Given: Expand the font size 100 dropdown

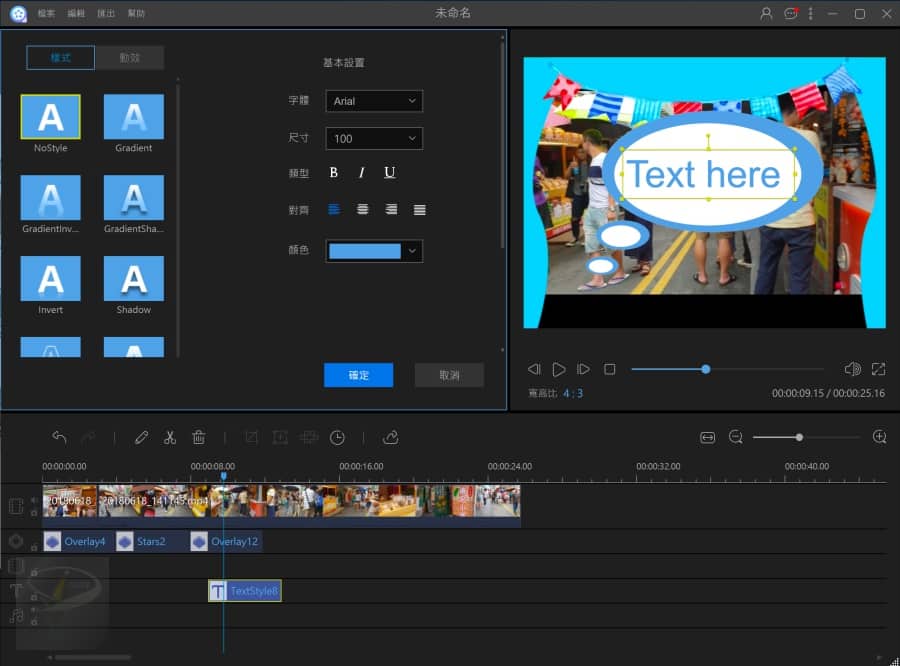Looking at the screenshot, I should [374, 139].
